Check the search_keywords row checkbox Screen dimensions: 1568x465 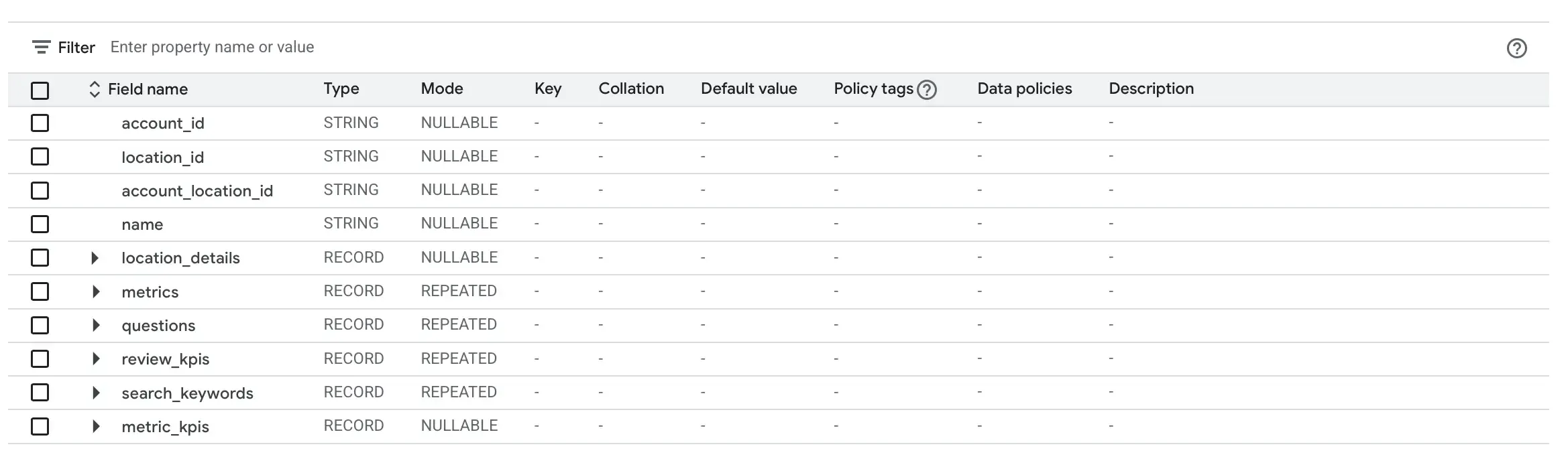point(40,393)
